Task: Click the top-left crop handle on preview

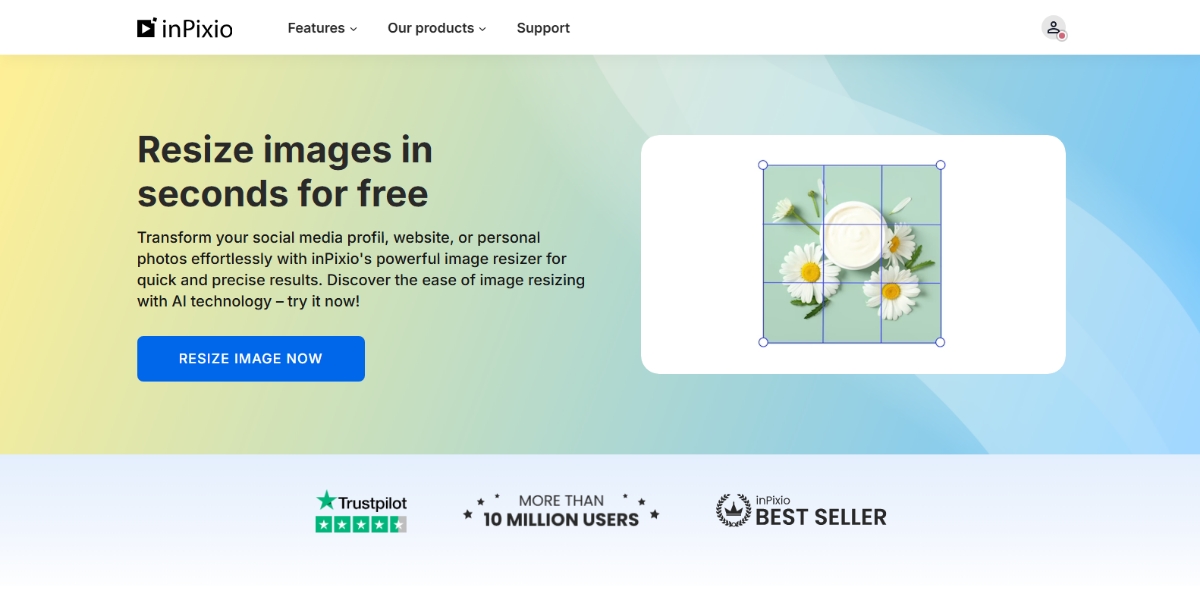Action: [x=763, y=165]
